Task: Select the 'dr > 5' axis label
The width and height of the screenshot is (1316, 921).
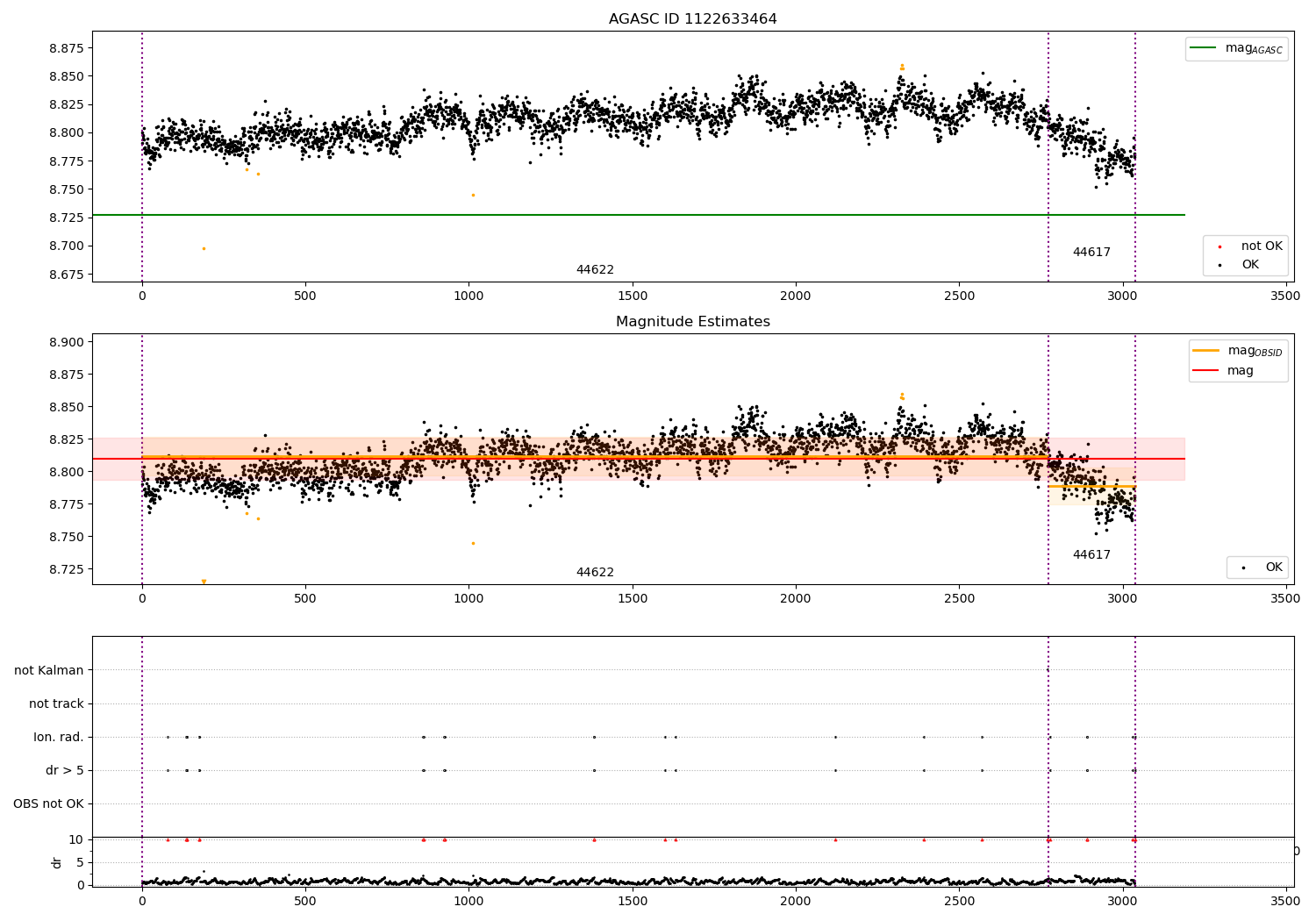Action: (x=65, y=771)
